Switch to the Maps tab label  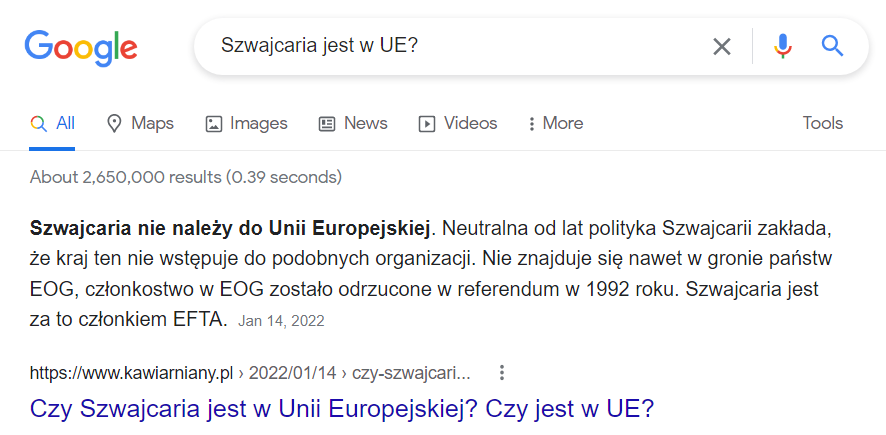152,124
